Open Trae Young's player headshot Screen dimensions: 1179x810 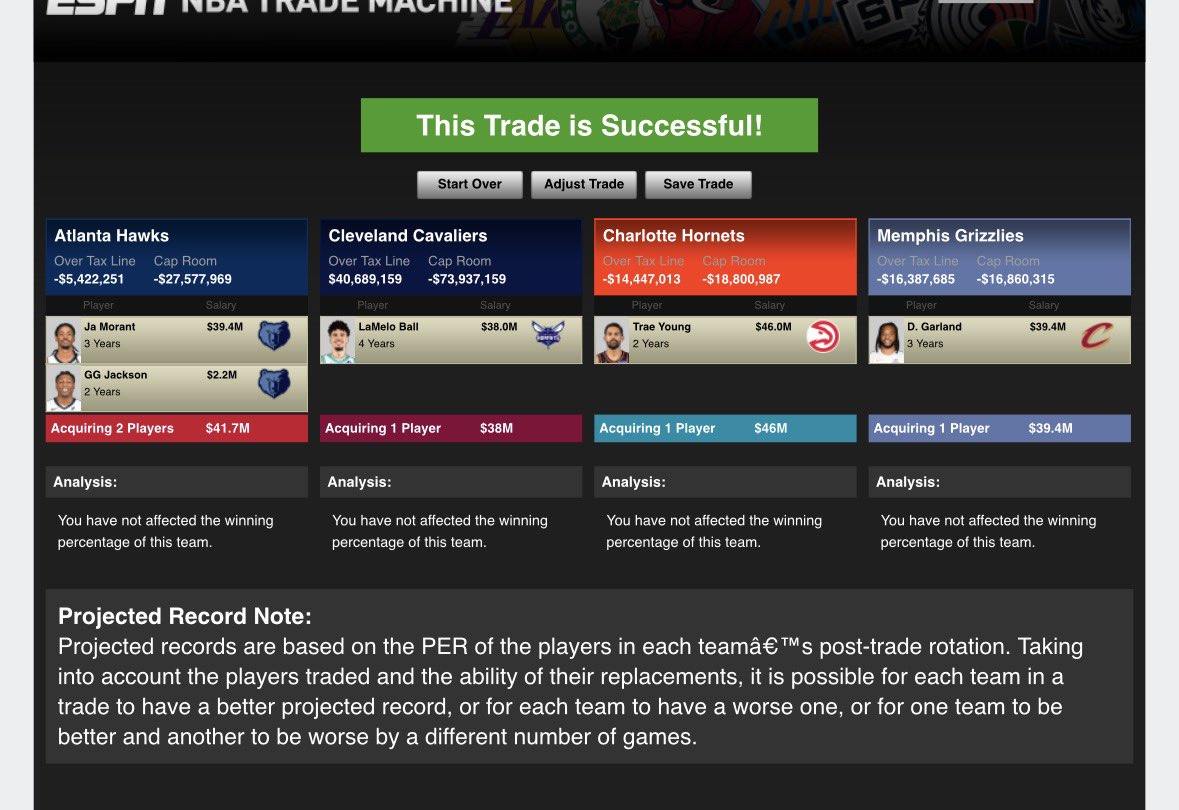click(x=612, y=341)
